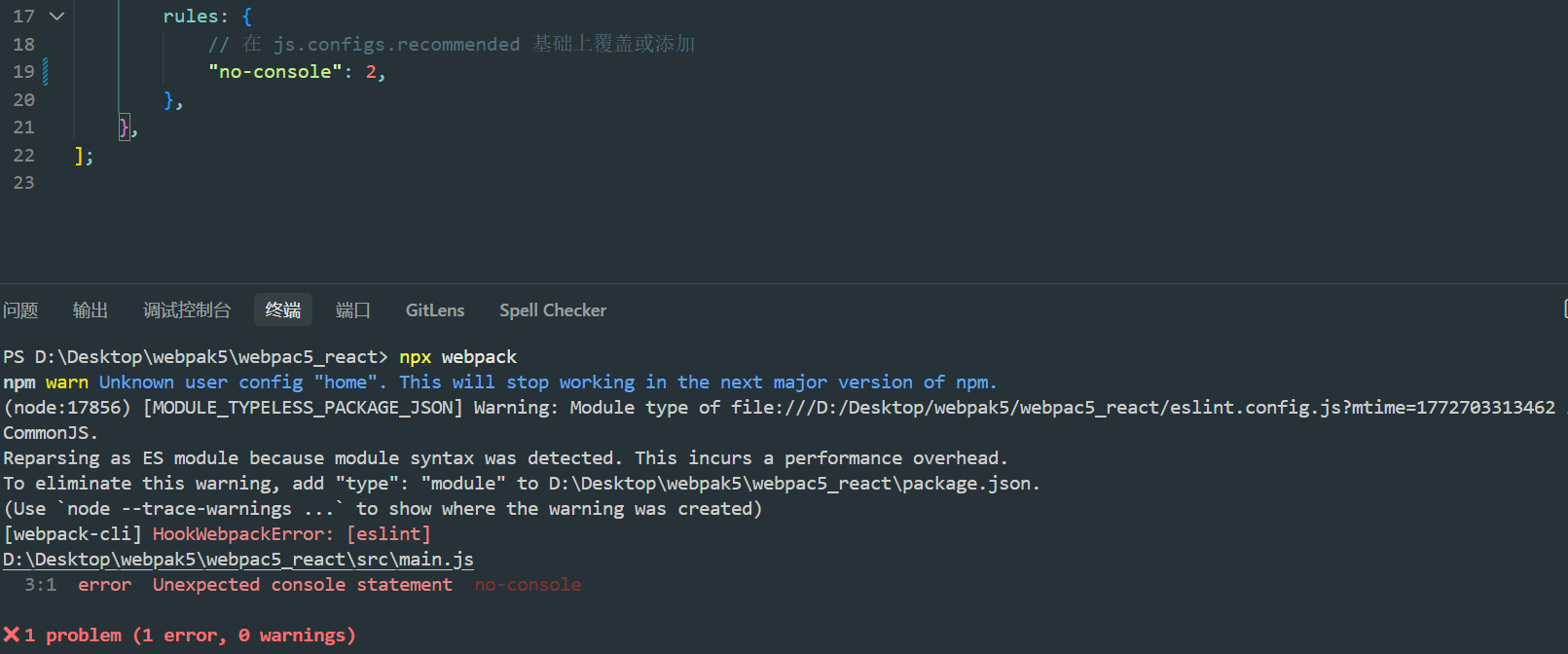The width and height of the screenshot is (1568, 654).
Task: Collapse the rules block fold chevron
Action: tap(57, 17)
